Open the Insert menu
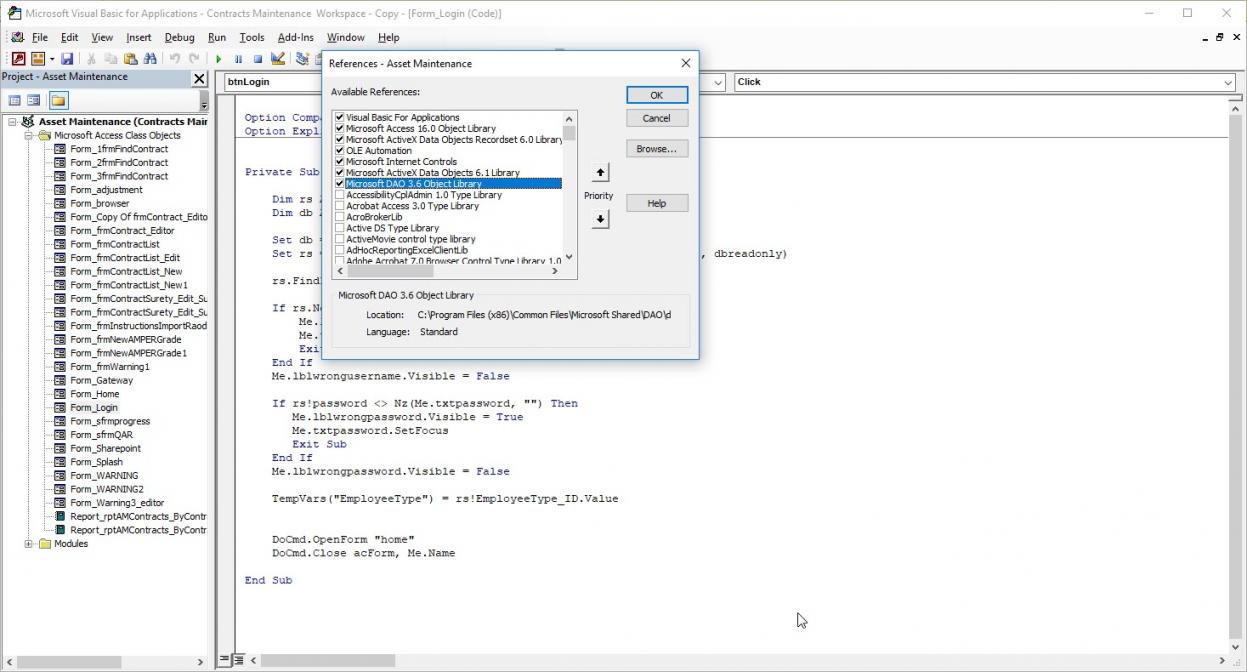1247x672 pixels. point(139,37)
